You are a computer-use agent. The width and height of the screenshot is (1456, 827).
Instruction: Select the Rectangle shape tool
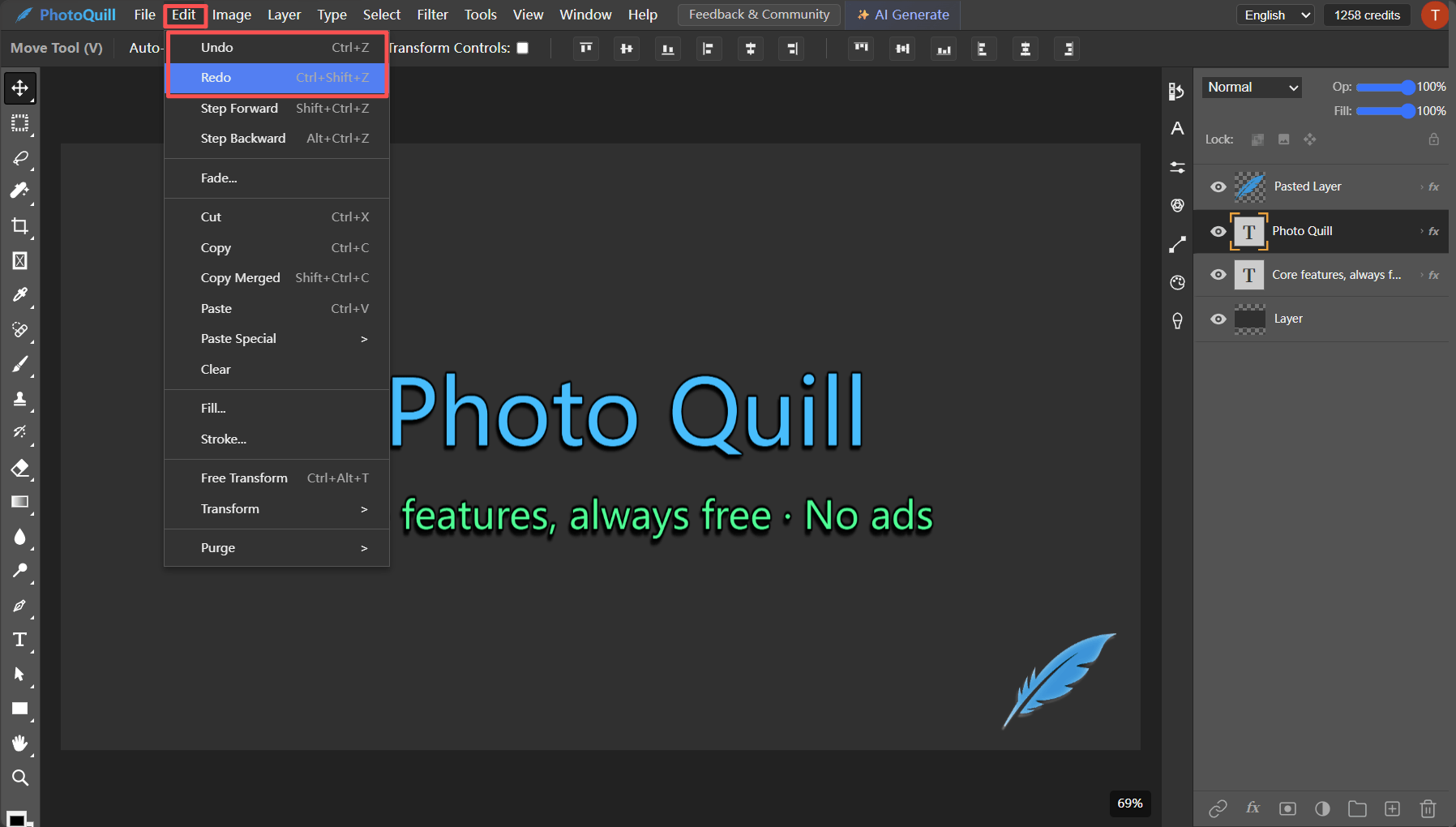19,709
